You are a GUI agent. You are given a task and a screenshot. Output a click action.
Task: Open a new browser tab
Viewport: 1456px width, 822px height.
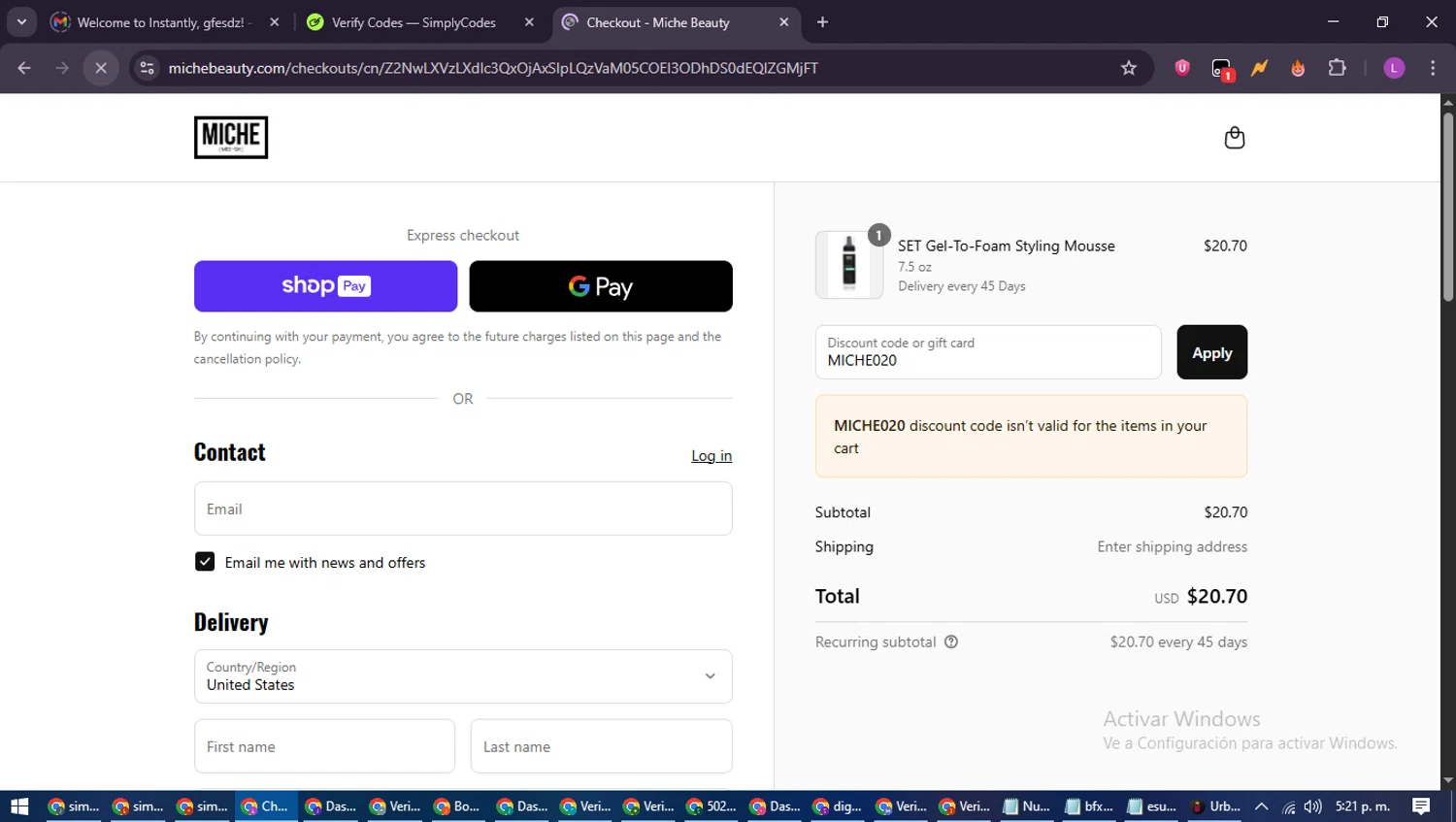(x=822, y=22)
